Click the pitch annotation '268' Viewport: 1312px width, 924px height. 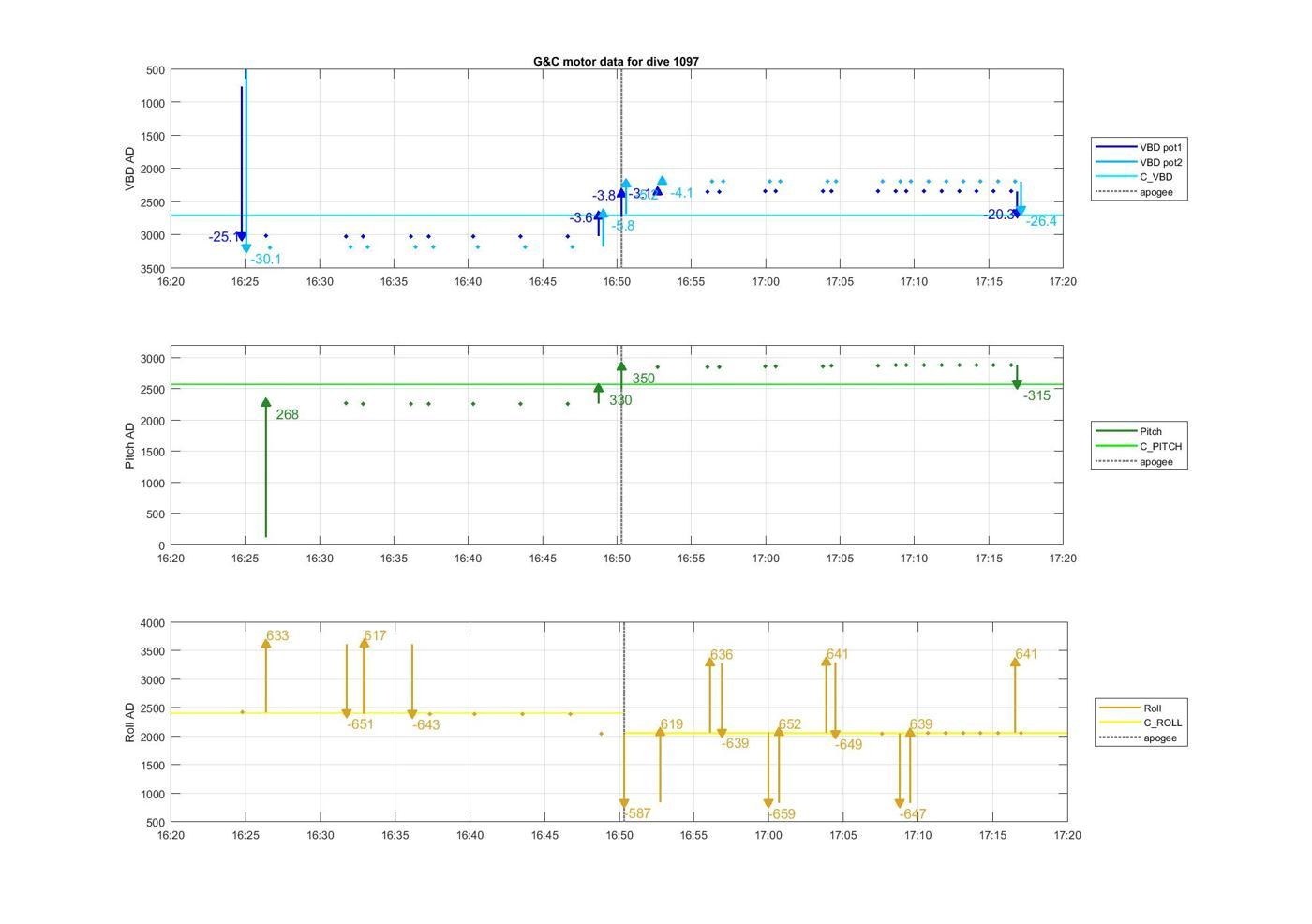[287, 414]
